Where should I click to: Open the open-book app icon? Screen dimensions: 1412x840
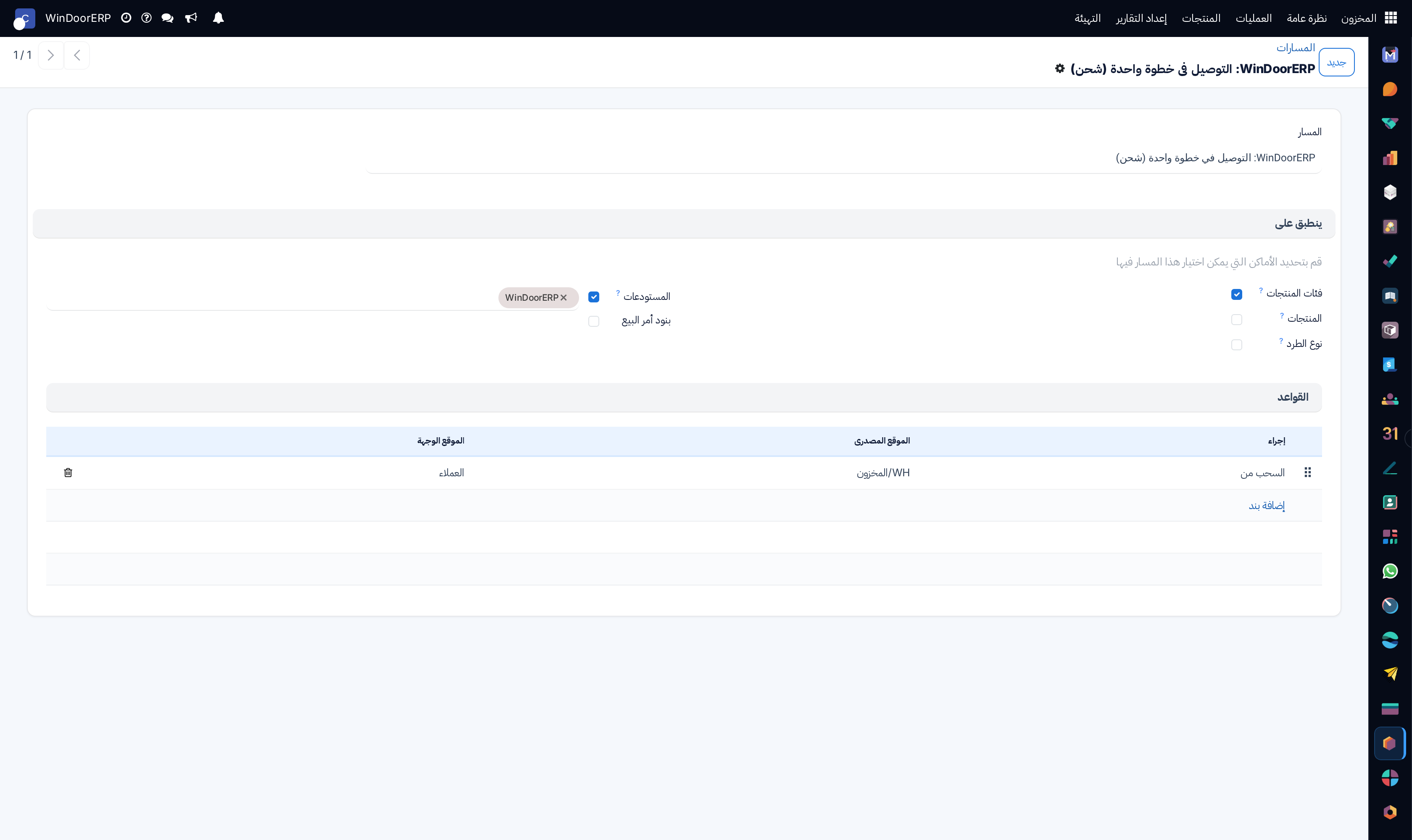(1390, 296)
